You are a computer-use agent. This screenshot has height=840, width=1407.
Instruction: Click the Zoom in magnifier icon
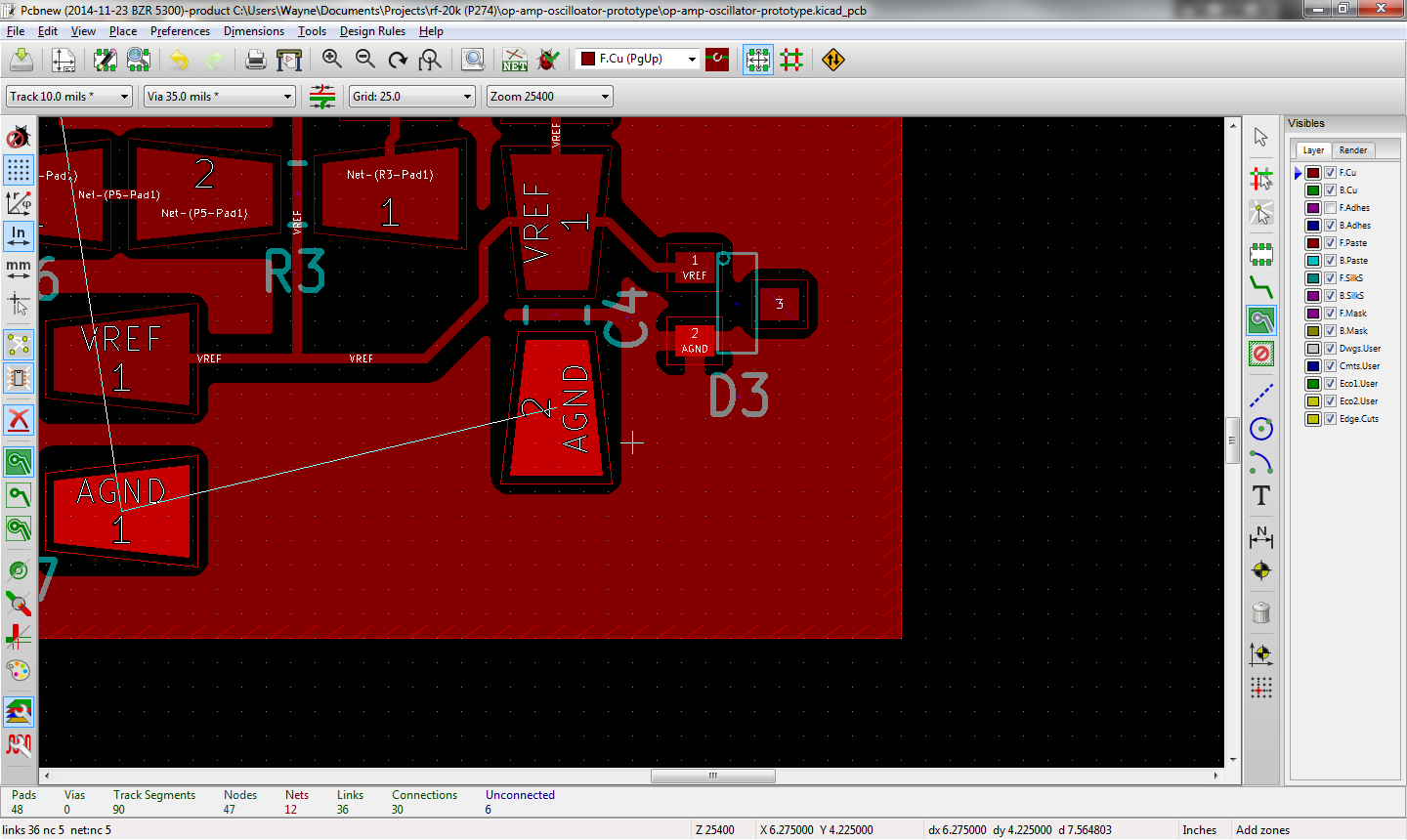(x=332, y=61)
